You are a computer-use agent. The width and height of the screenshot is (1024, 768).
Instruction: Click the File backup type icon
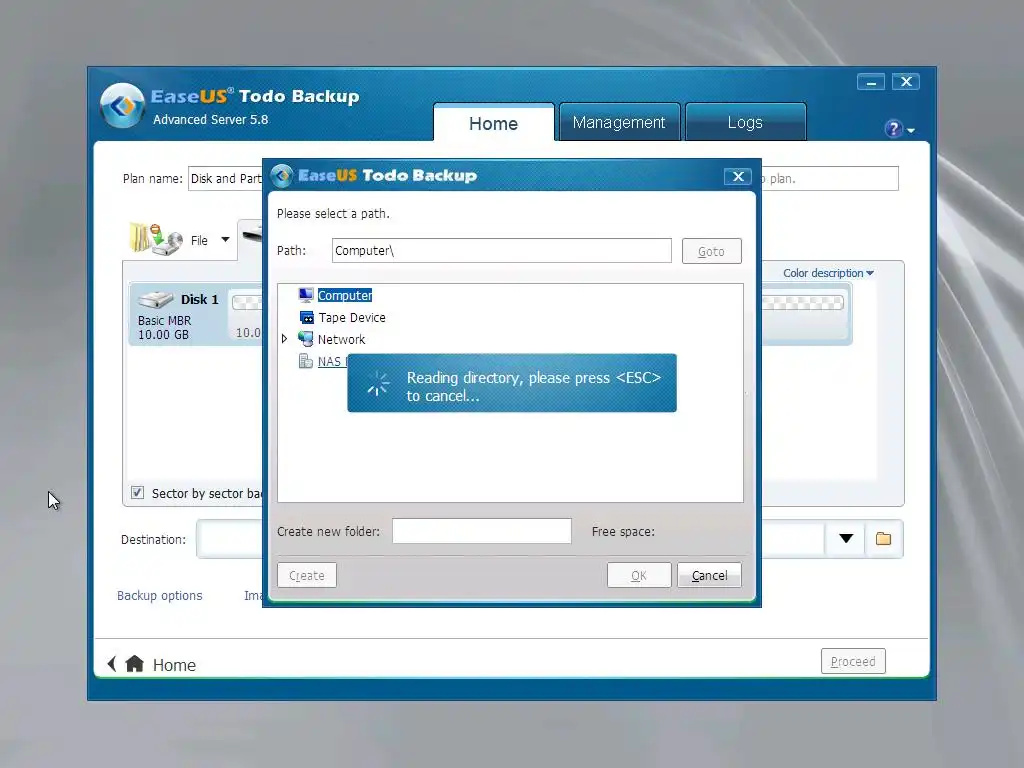coord(156,239)
